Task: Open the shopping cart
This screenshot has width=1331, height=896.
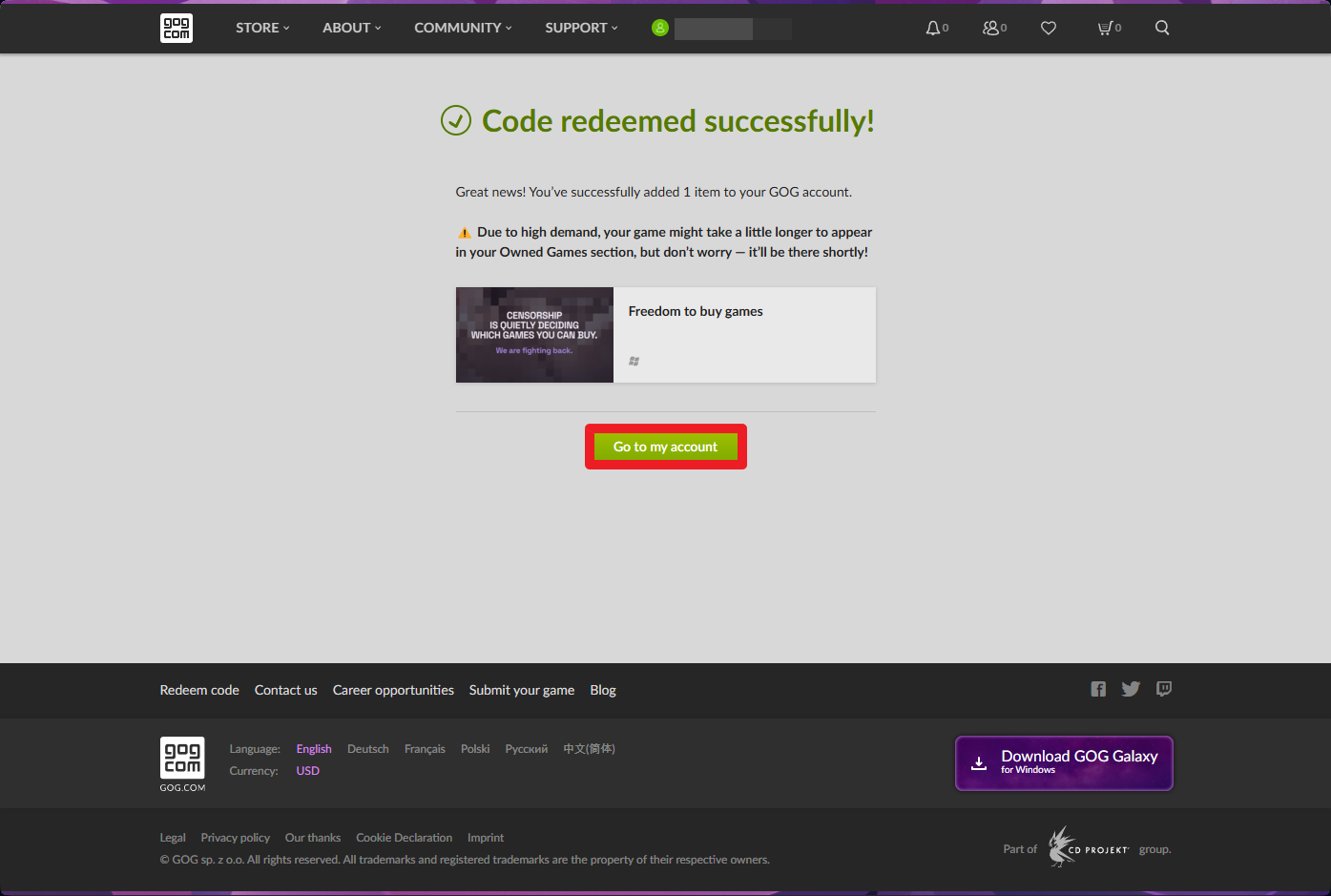Action: tap(1109, 28)
